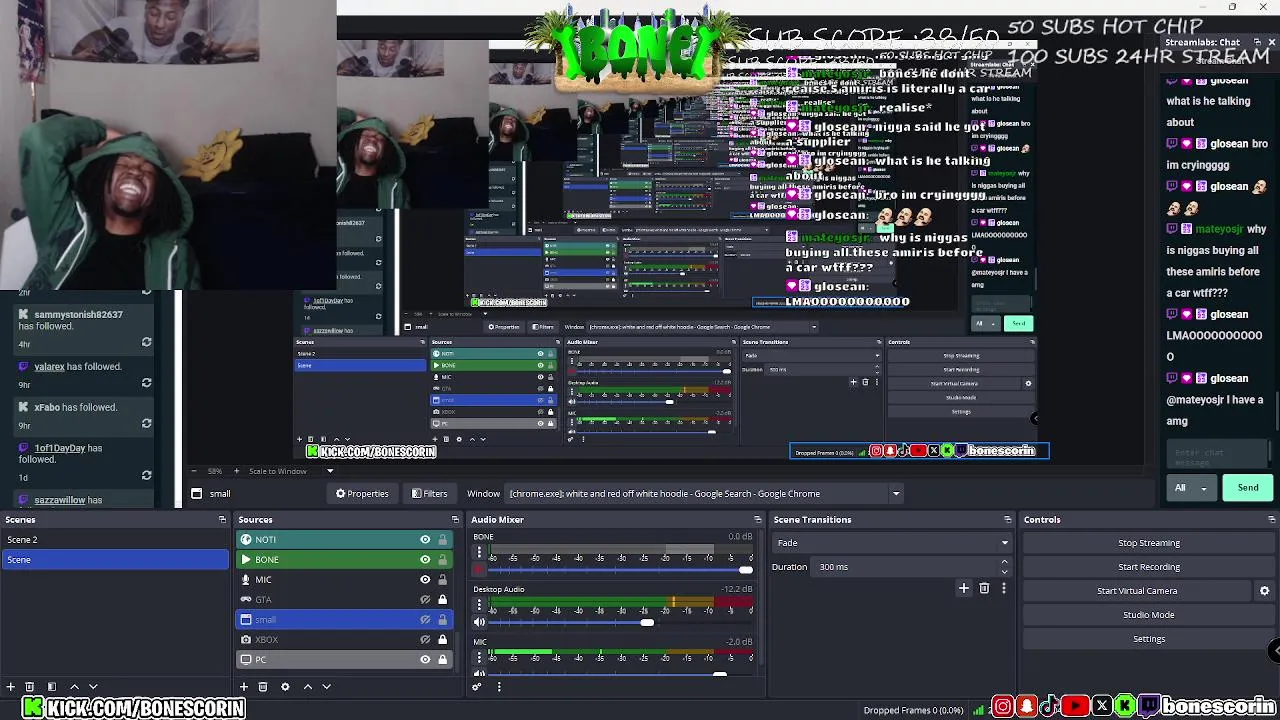Open advanced audio properties gears icon
Image resolution: width=1280 pixels, height=720 pixels.
(477, 686)
